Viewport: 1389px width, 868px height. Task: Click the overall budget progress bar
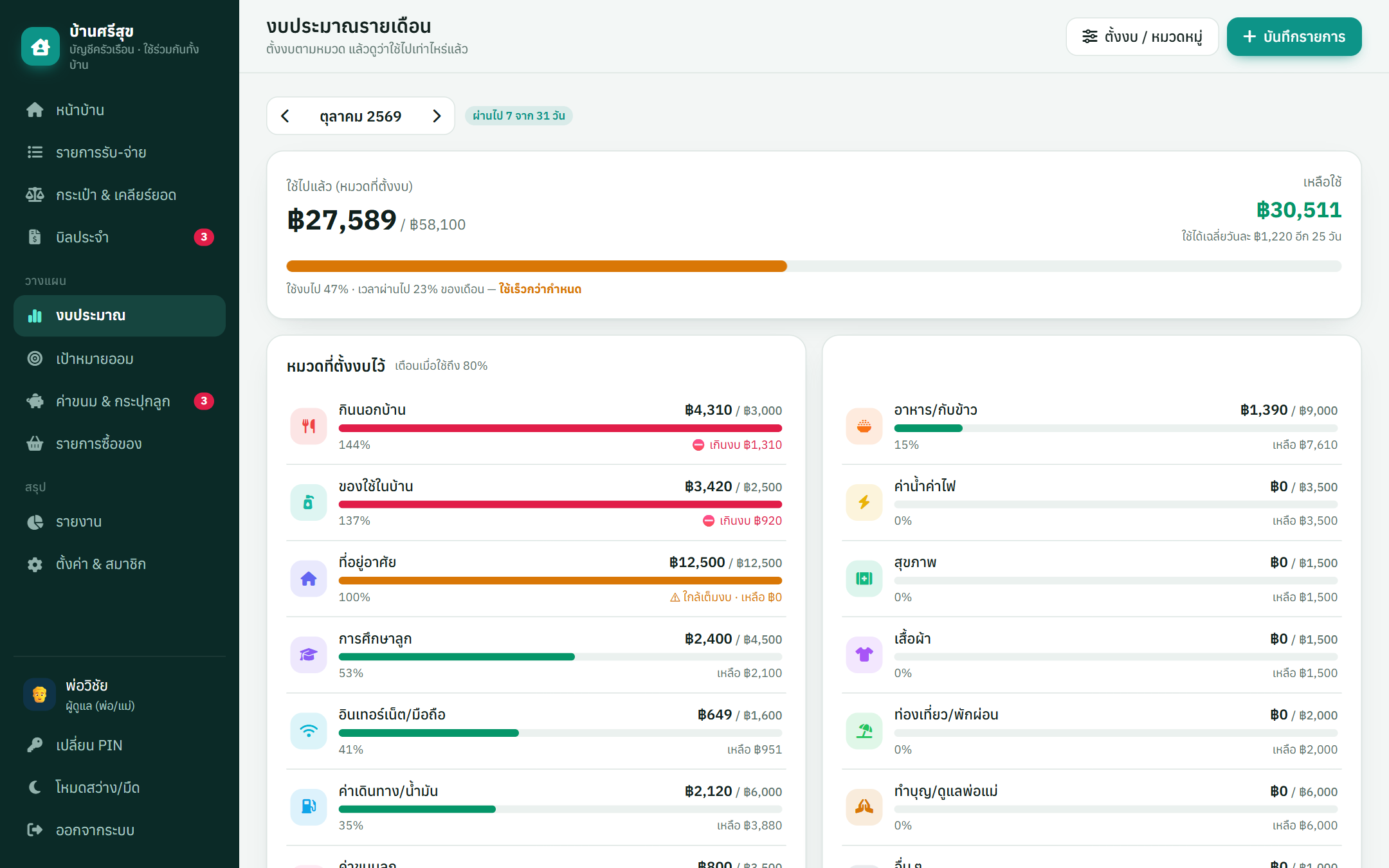813,266
